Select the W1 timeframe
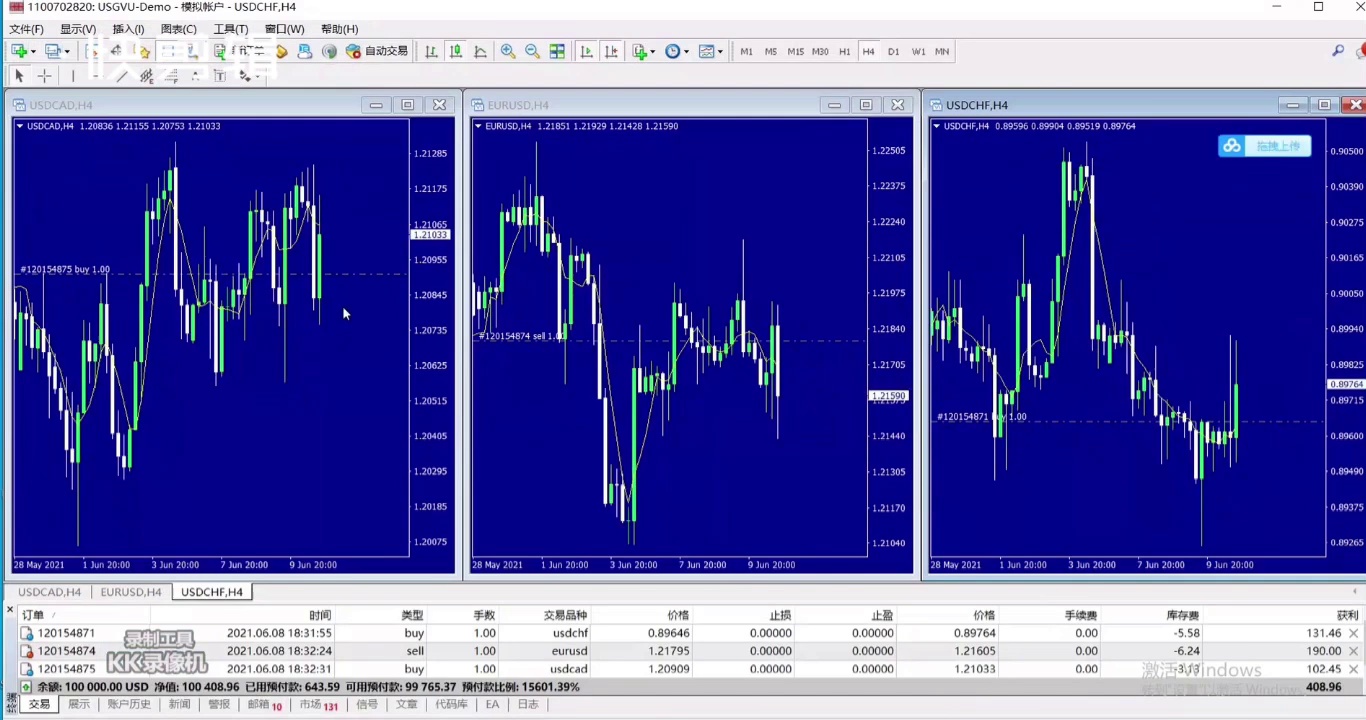 tap(918, 51)
